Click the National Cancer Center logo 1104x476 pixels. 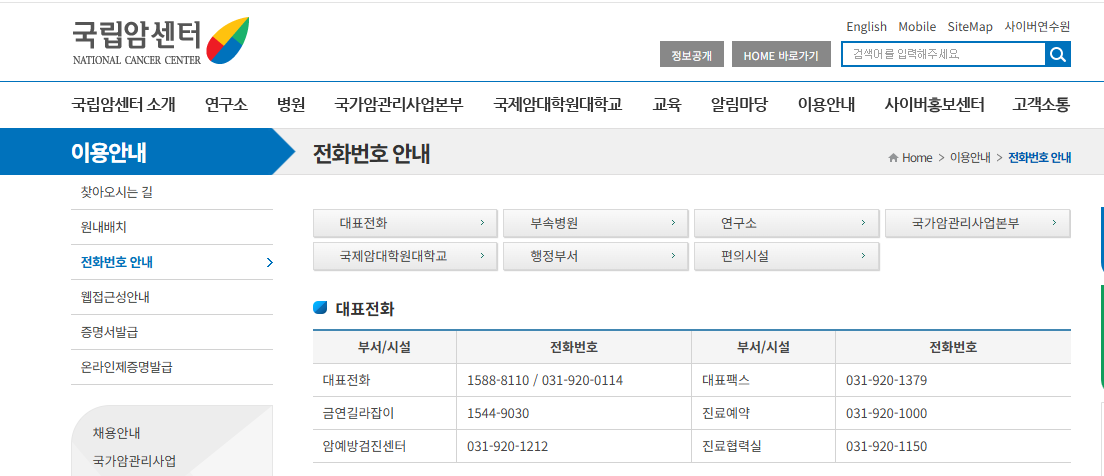161,41
